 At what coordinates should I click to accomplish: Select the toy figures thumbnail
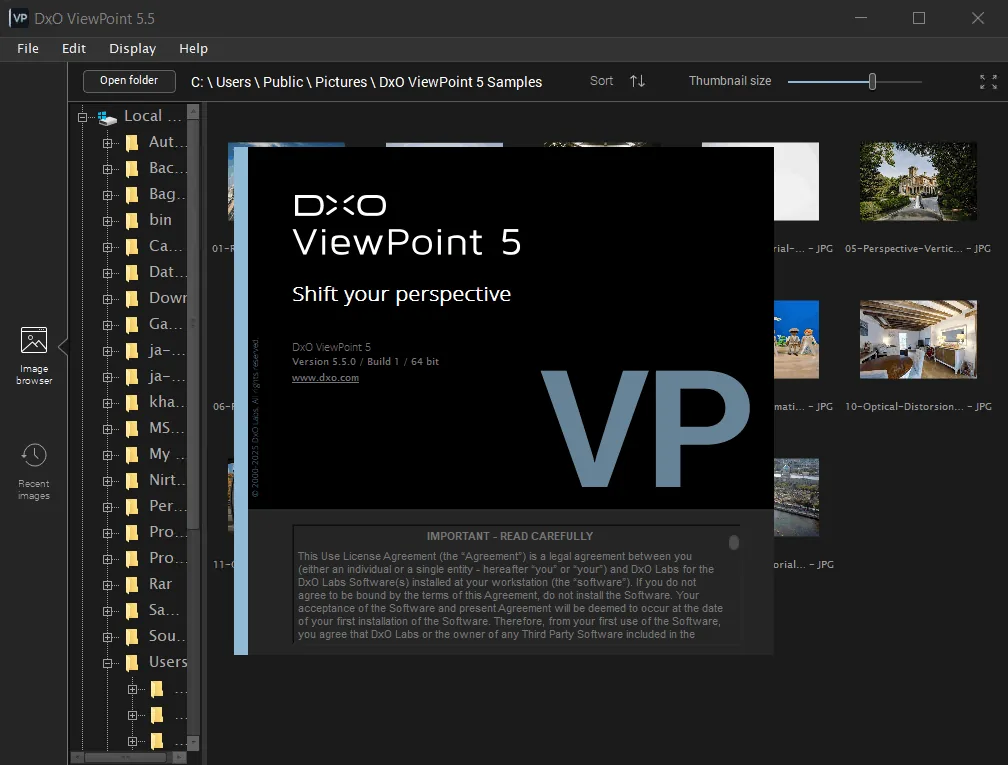click(796, 339)
